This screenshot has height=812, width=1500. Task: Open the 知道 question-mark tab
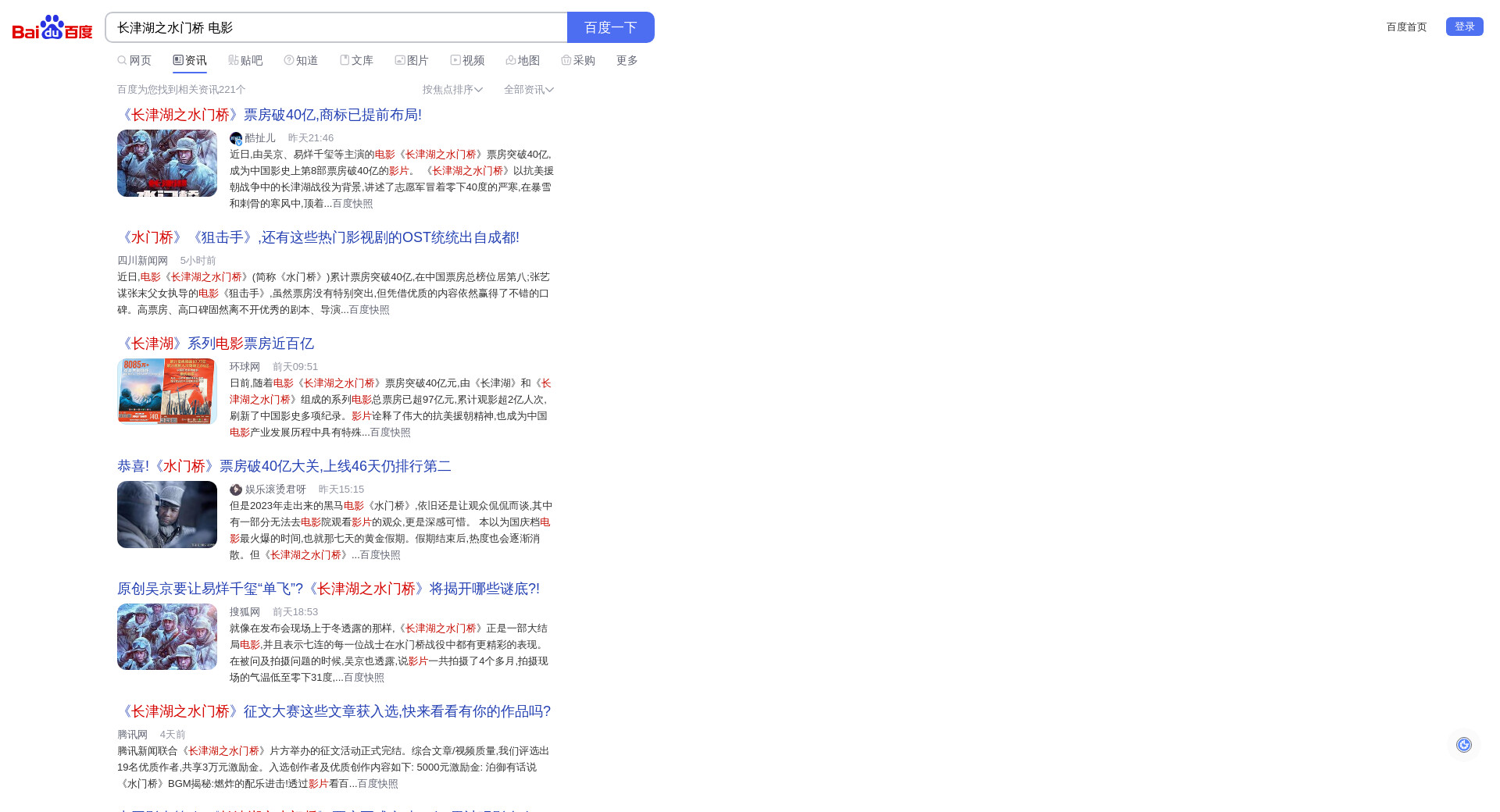301,61
